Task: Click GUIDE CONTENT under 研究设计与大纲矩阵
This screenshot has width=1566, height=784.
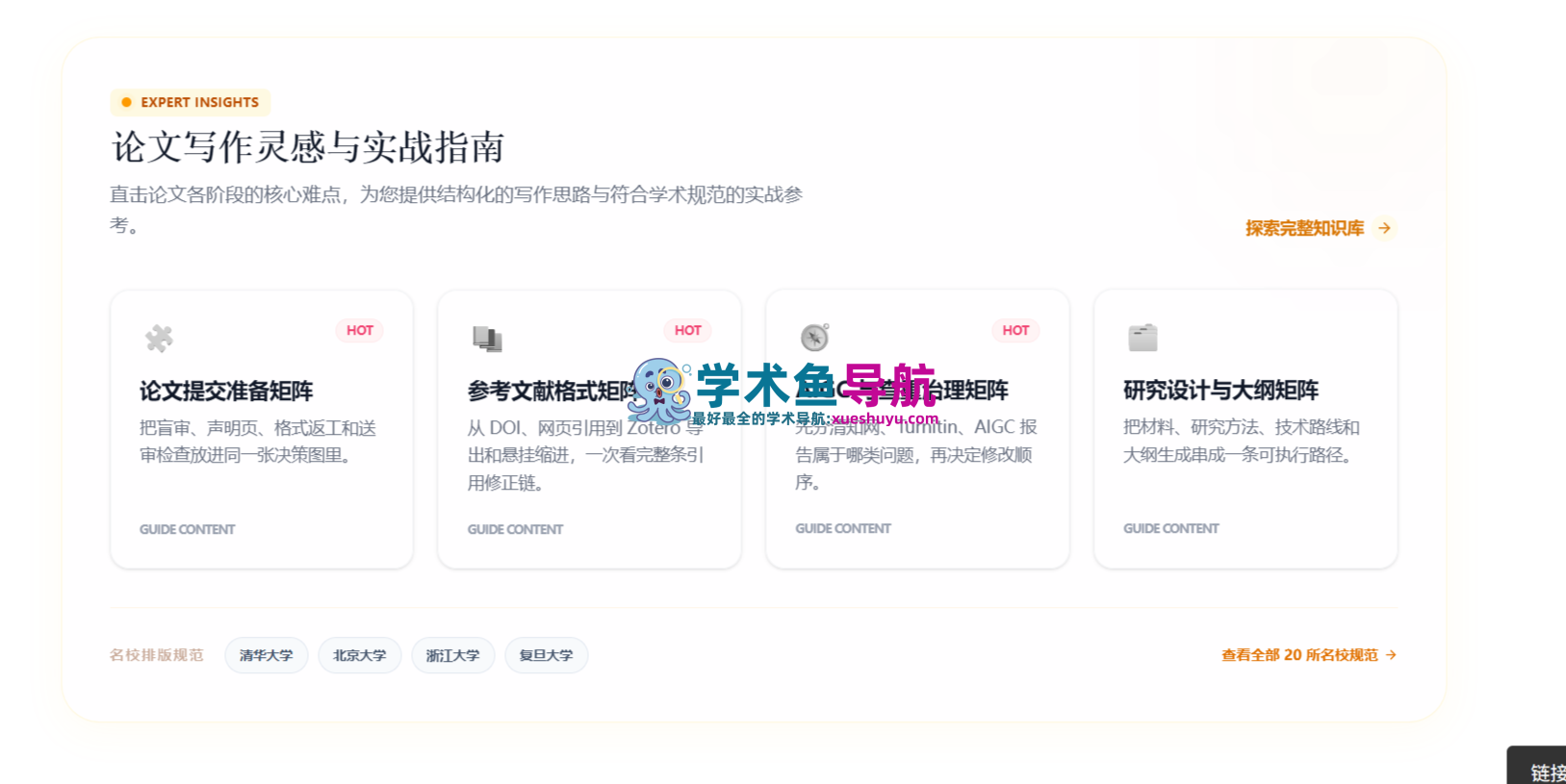Action: [1170, 528]
